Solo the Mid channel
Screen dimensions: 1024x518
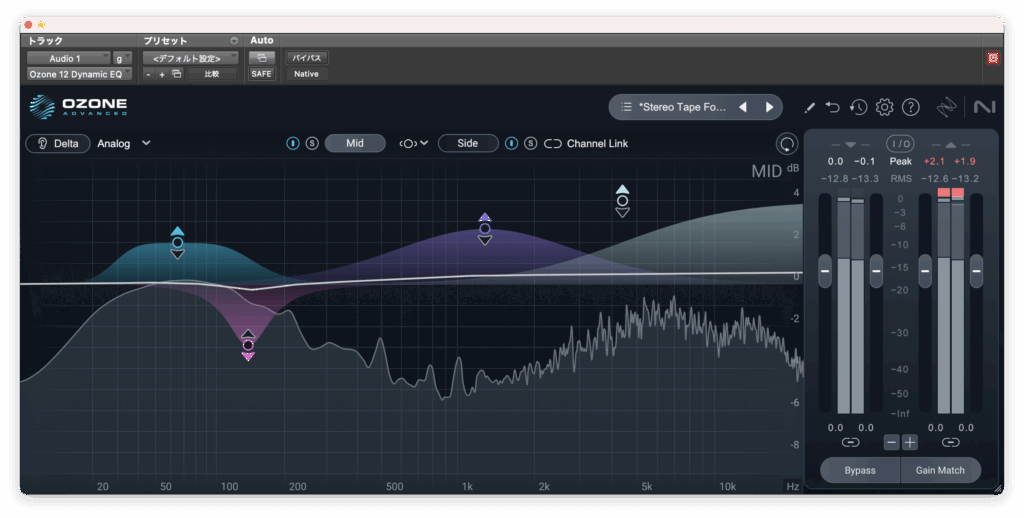click(312, 143)
